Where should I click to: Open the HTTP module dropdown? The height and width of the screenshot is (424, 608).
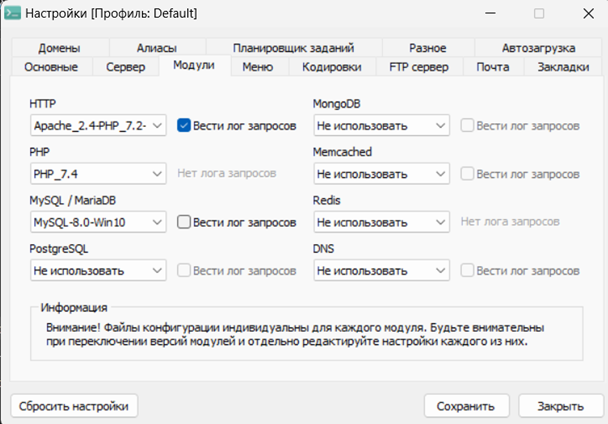tap(98, 126)
